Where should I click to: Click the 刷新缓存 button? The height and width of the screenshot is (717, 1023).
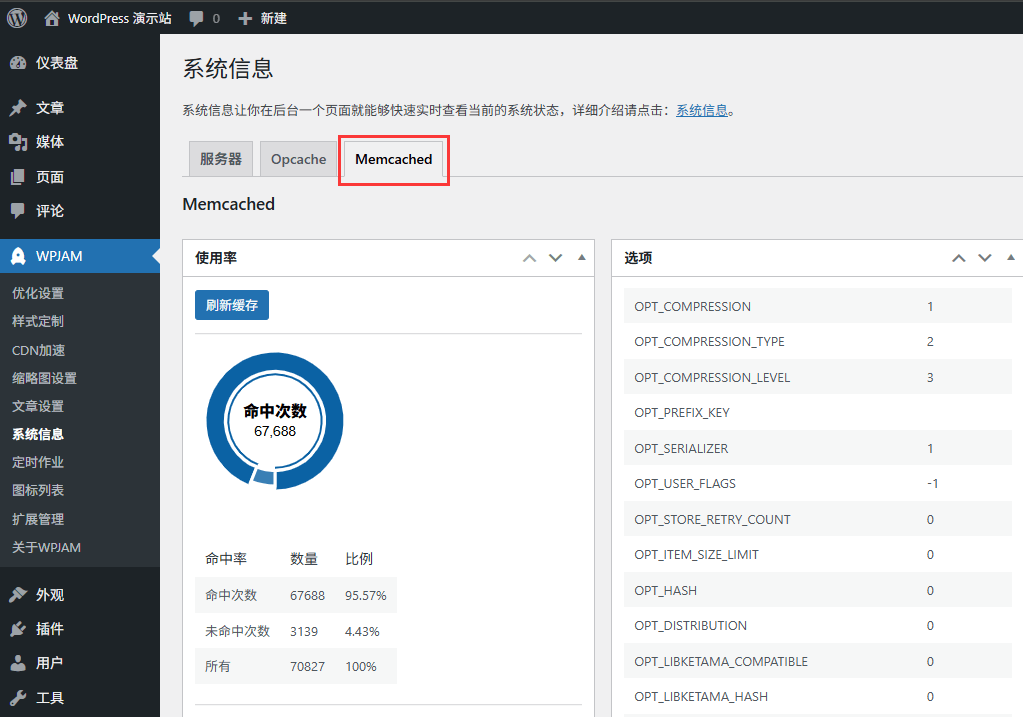231,306
